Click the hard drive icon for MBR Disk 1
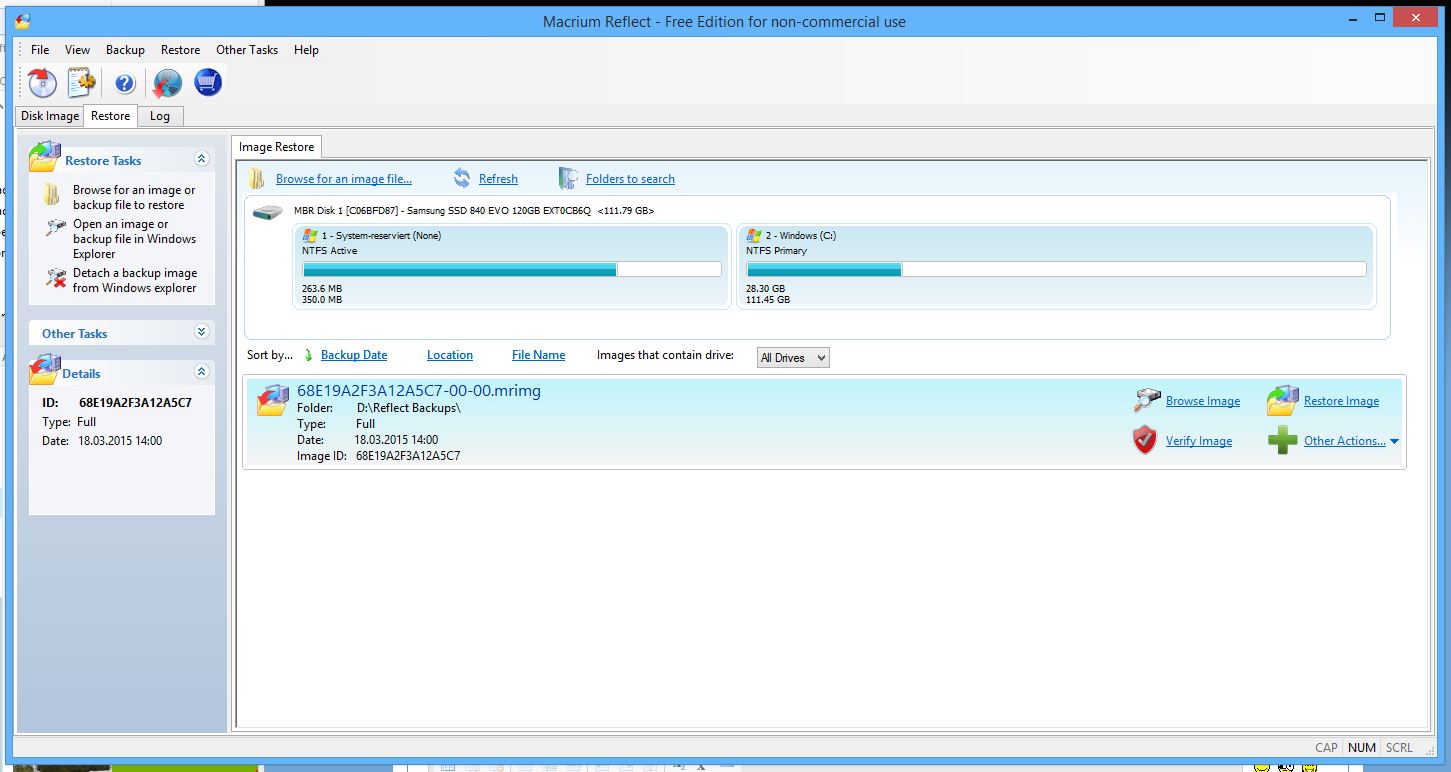The width and height of the screenshot is (1451, 772). pyautogui.click(x=267, y=212)
